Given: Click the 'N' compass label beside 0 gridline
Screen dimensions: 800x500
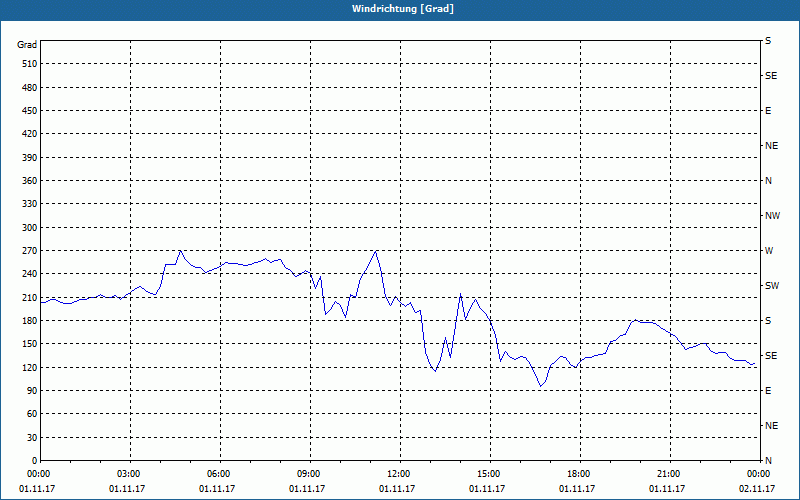Looking at the screenshot, I should coord(768,461).
